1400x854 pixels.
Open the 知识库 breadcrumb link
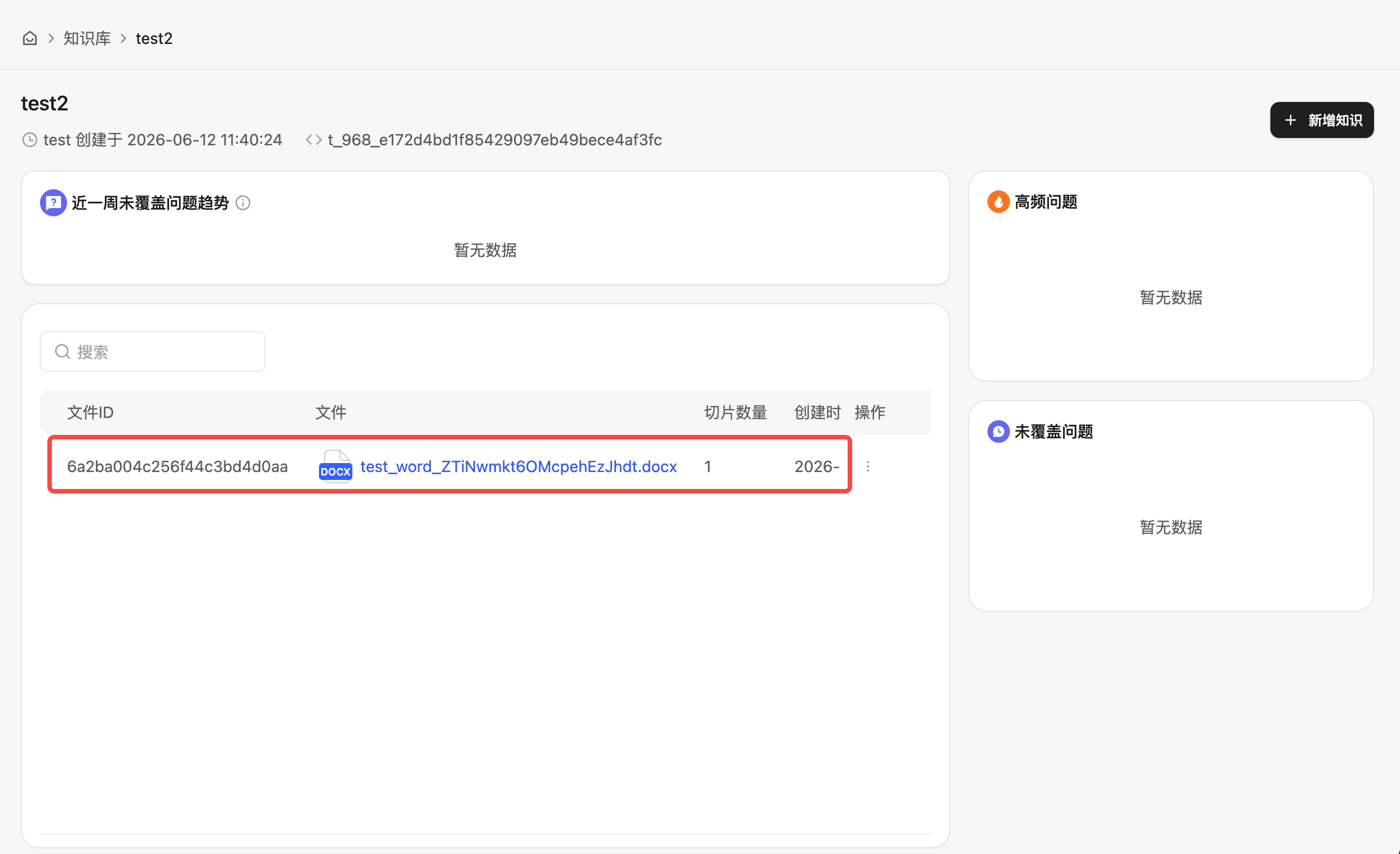click(x=87, y=38)
